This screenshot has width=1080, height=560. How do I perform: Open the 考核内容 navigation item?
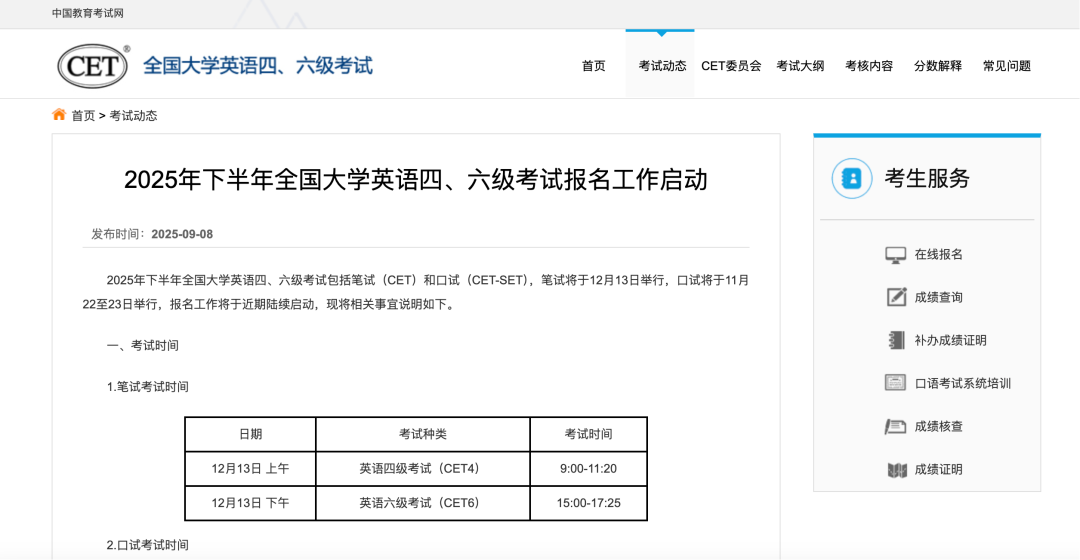tap(869, 66)
